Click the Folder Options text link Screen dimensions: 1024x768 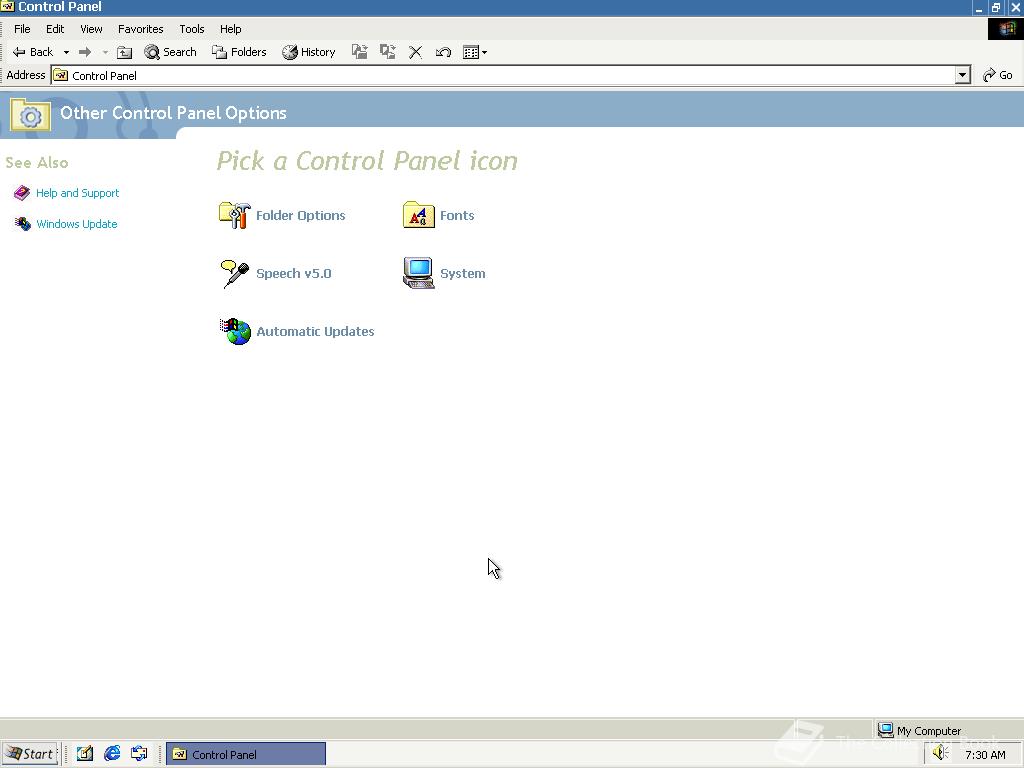tap(300, 216)
